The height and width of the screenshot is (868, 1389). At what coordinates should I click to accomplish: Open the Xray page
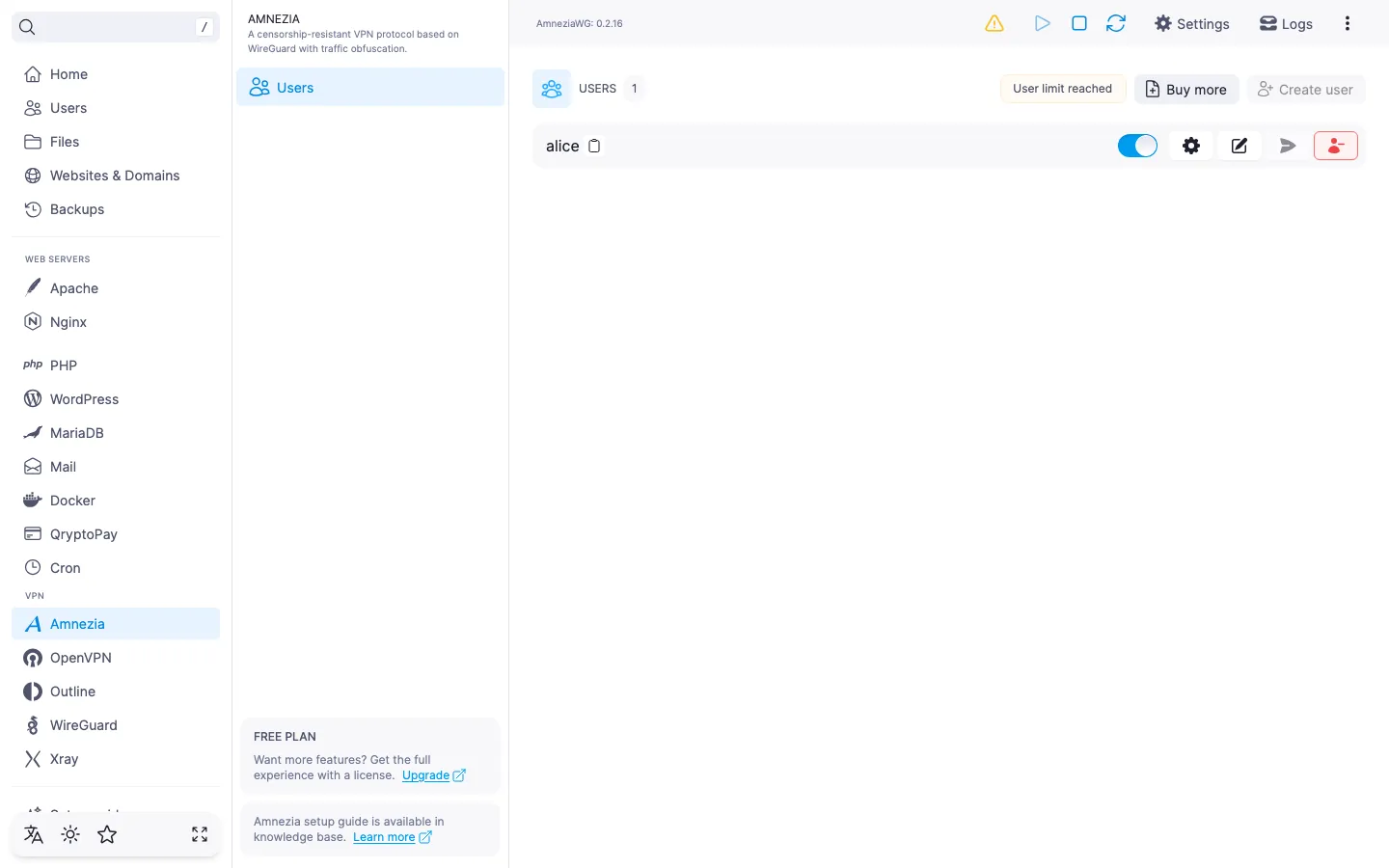pos(116,759)
